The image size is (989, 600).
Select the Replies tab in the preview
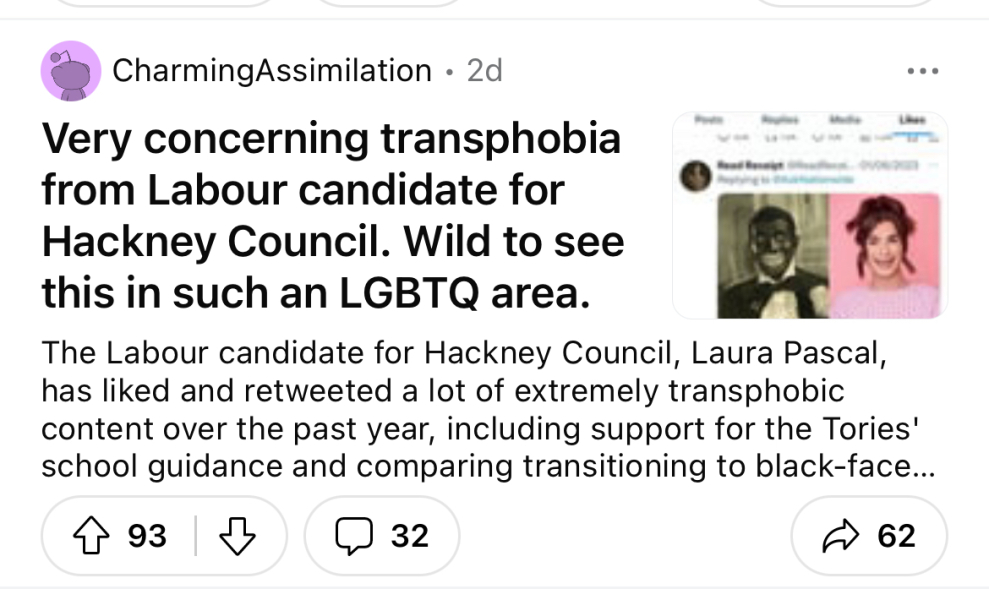tap(780, 120)
